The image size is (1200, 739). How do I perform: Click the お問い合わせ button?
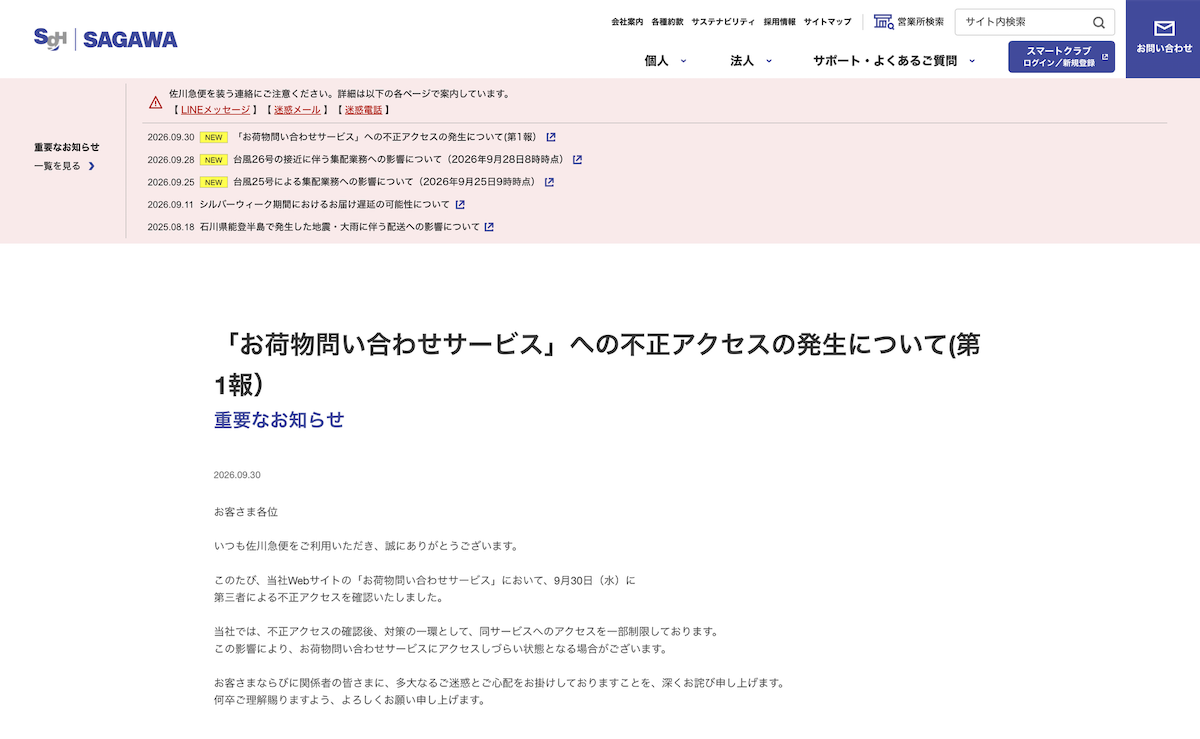(x=1163, y=39)
